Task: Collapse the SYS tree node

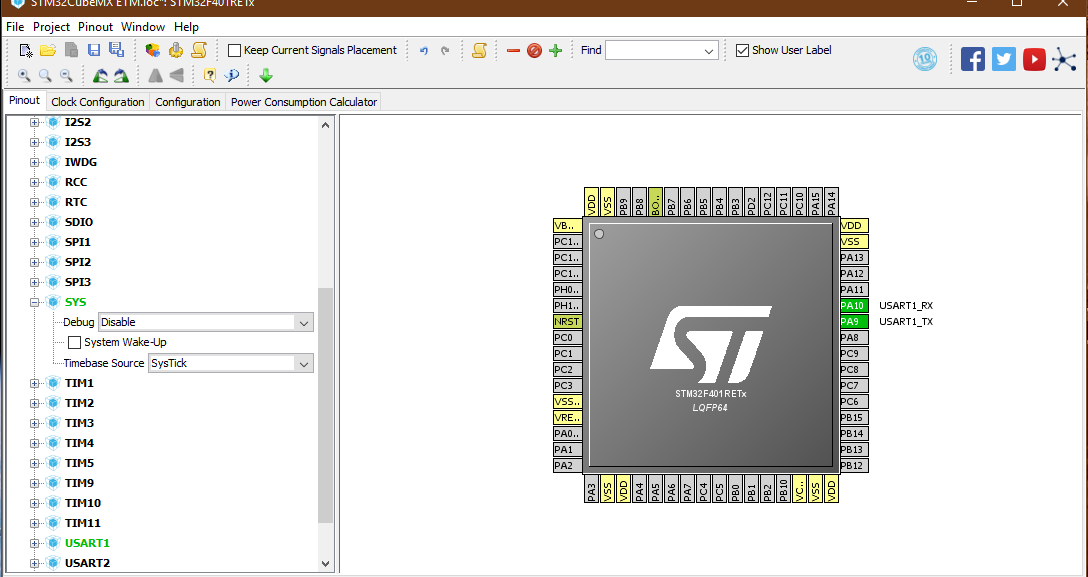Action: (34, 302)
